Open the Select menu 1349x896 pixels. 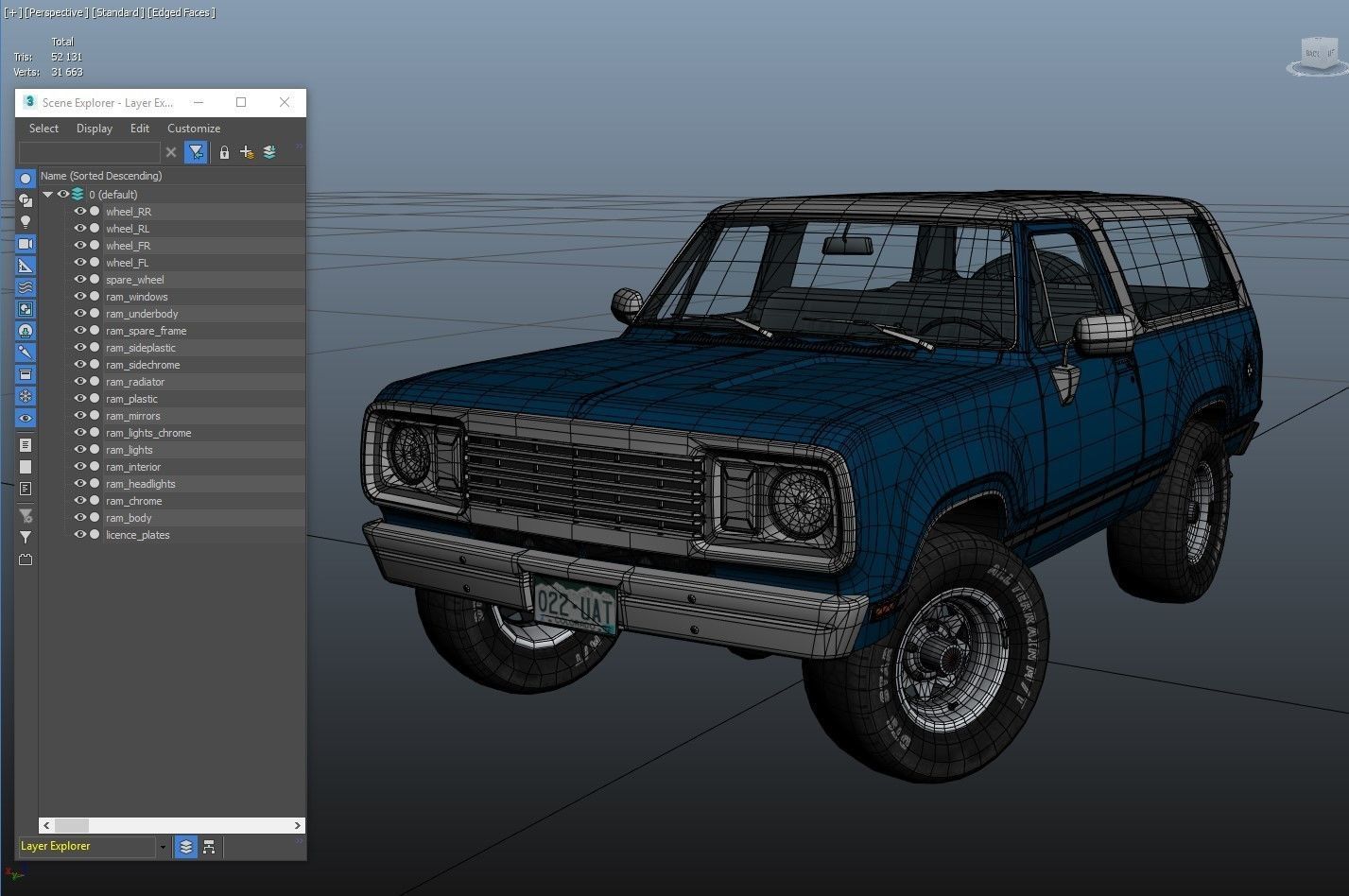[43, 129]
